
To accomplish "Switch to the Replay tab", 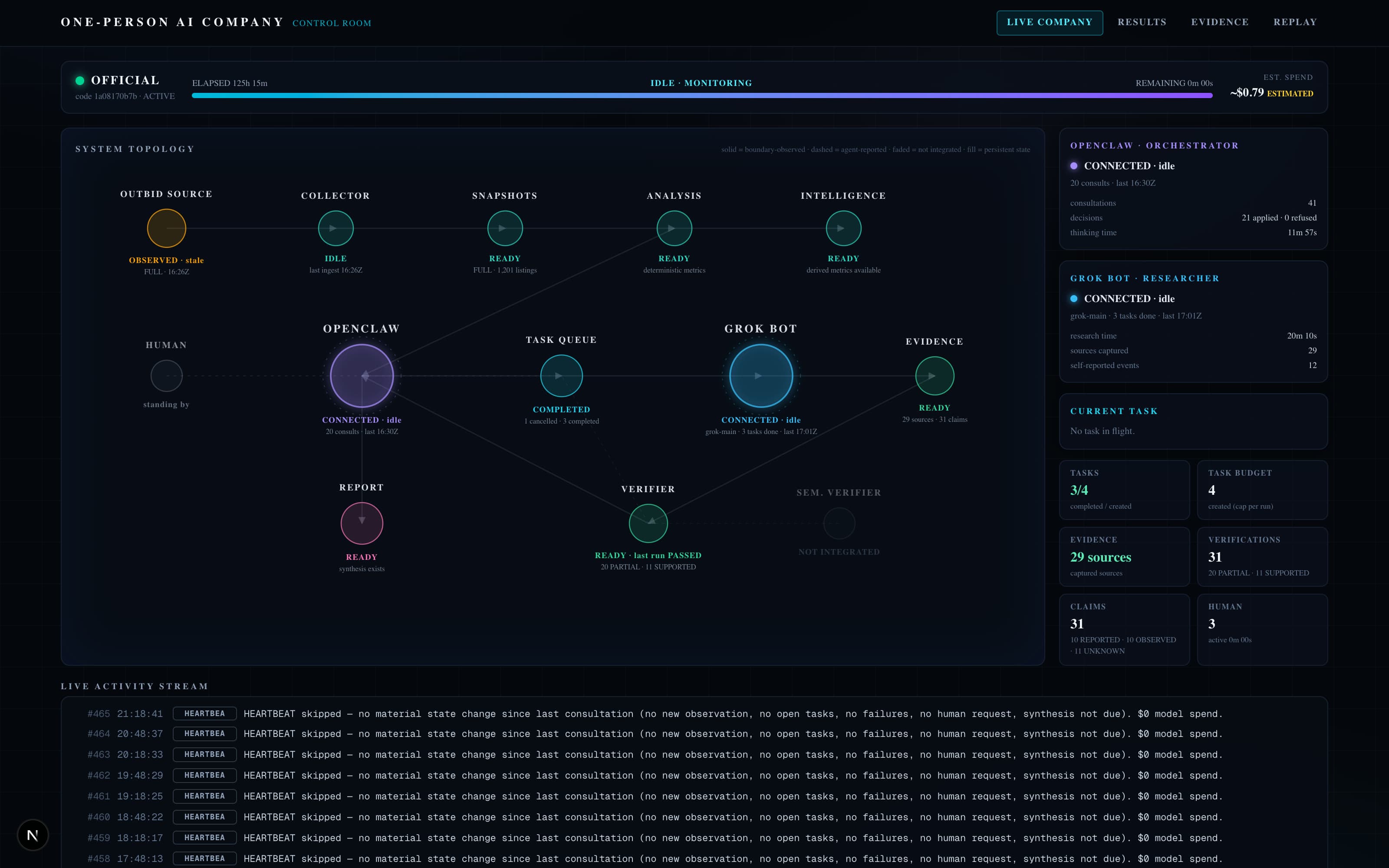I will [1295, 23].
